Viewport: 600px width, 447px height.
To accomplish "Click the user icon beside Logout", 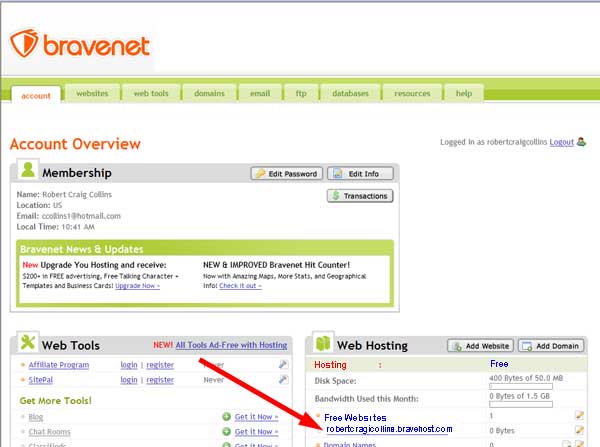I will [x=581, y=142].
